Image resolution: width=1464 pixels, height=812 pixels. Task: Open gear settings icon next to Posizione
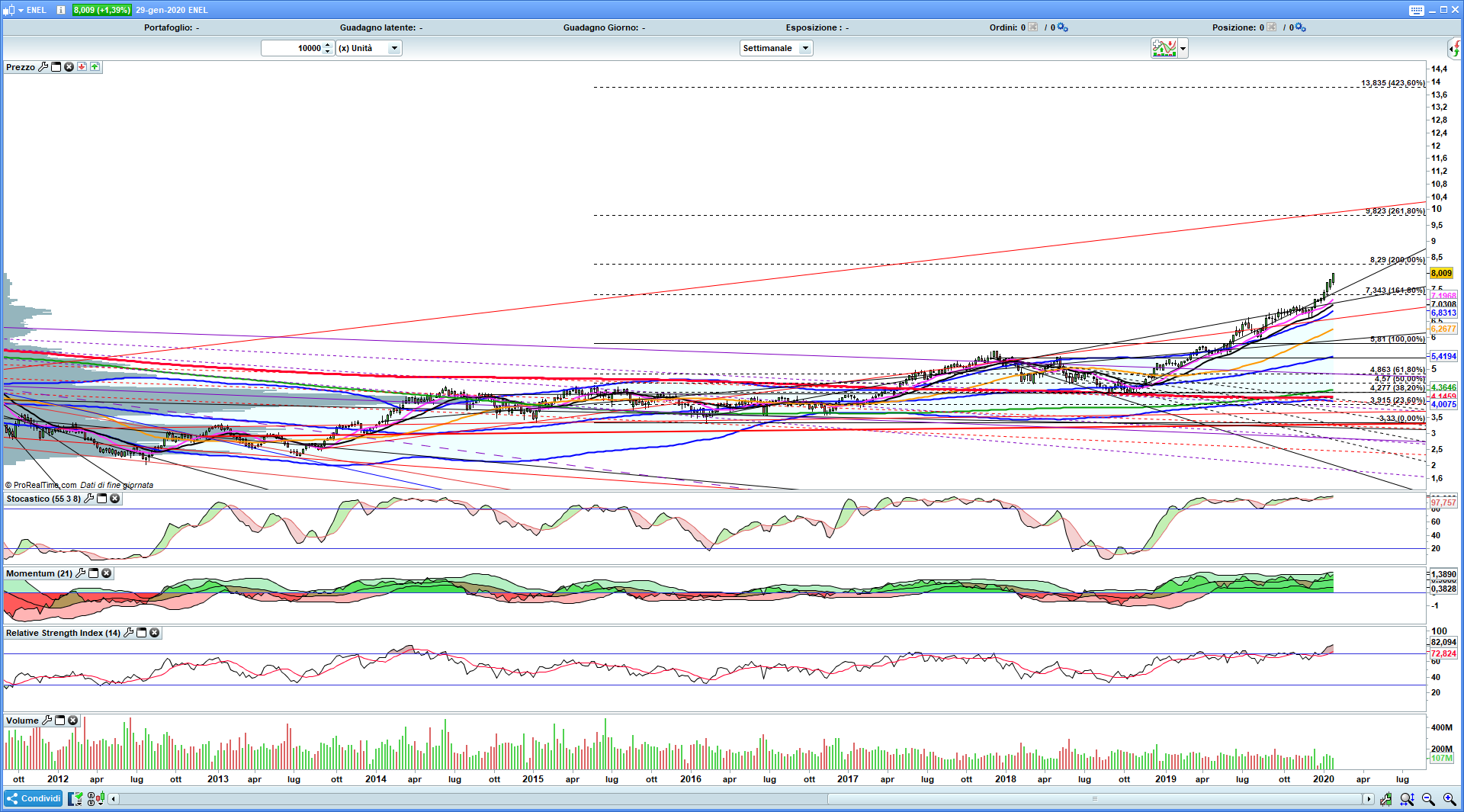pyautogui.click(x=1300, y=27)
